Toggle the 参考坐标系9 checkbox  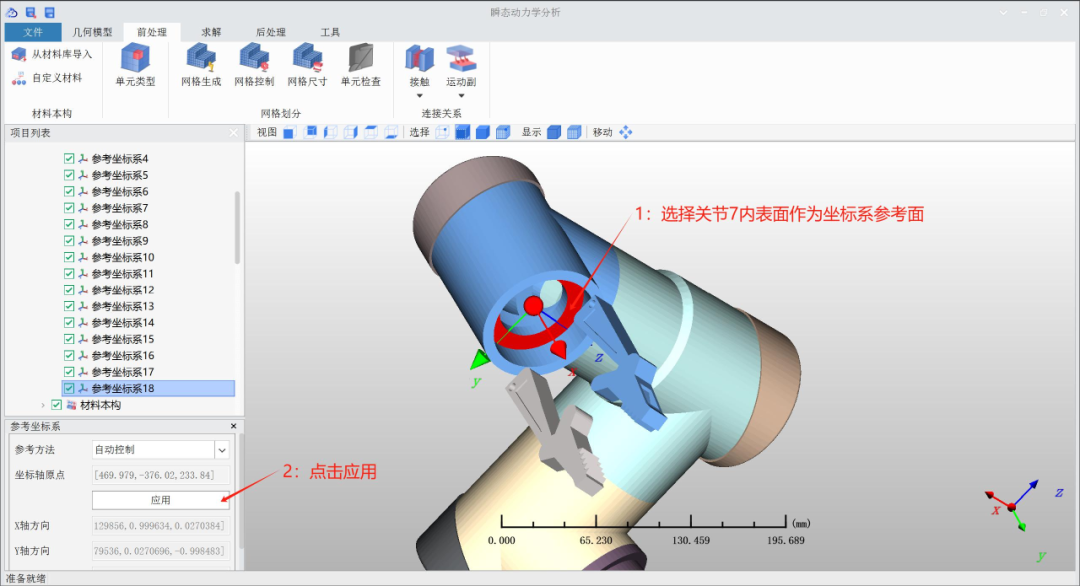(69, 241)
